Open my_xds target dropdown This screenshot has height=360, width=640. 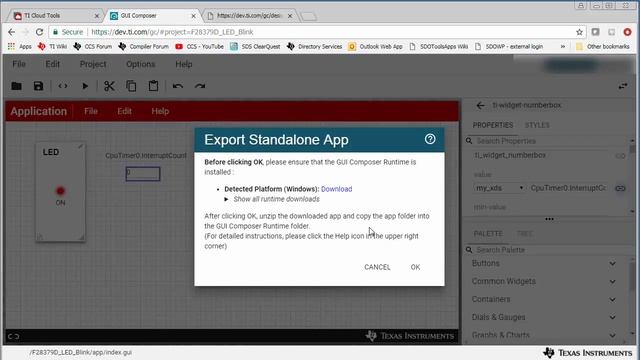499,188
